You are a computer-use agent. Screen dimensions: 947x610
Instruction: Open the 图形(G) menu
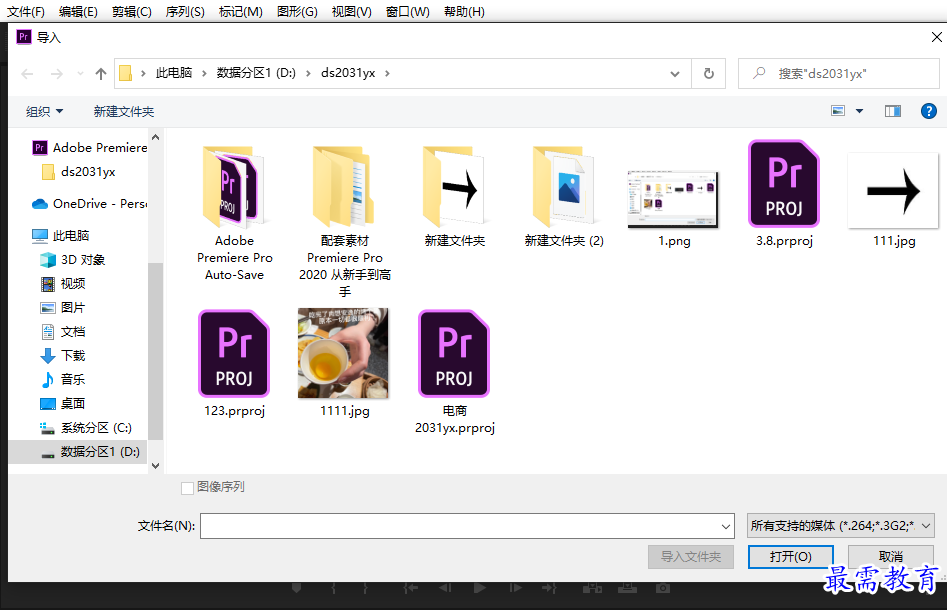coord(297,11)
